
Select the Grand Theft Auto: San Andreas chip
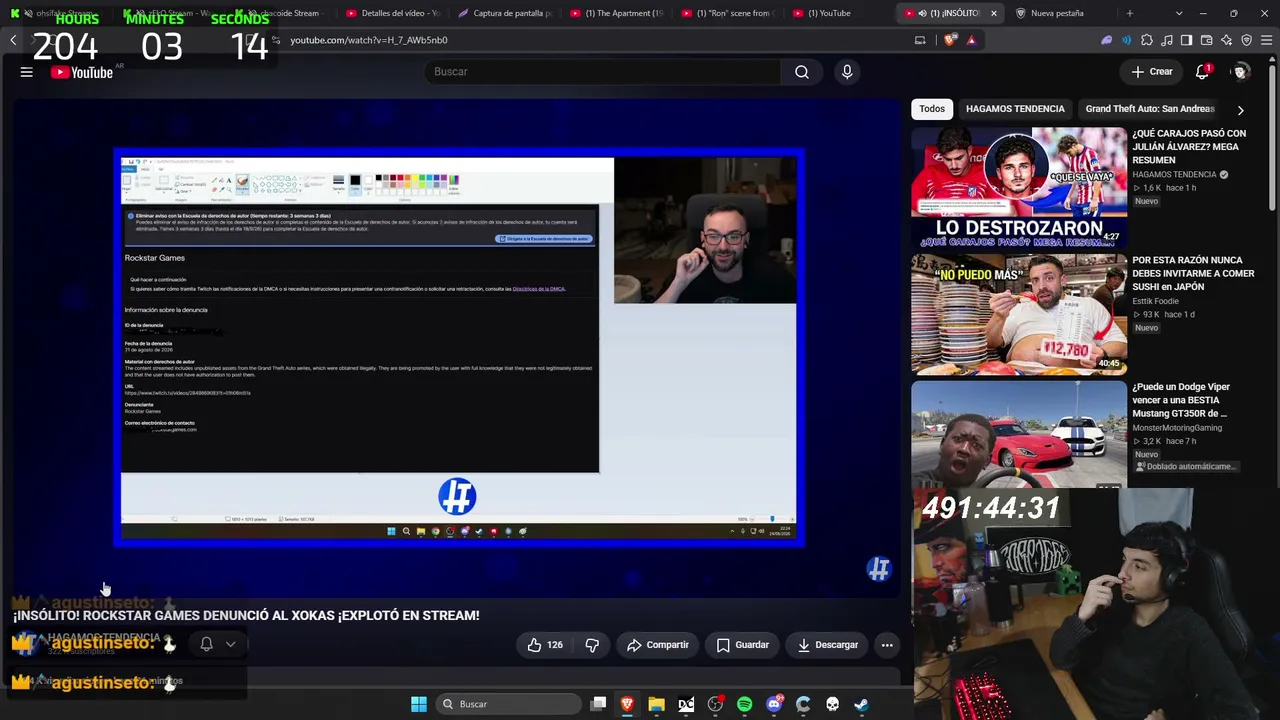click(x=1150, y=109)
